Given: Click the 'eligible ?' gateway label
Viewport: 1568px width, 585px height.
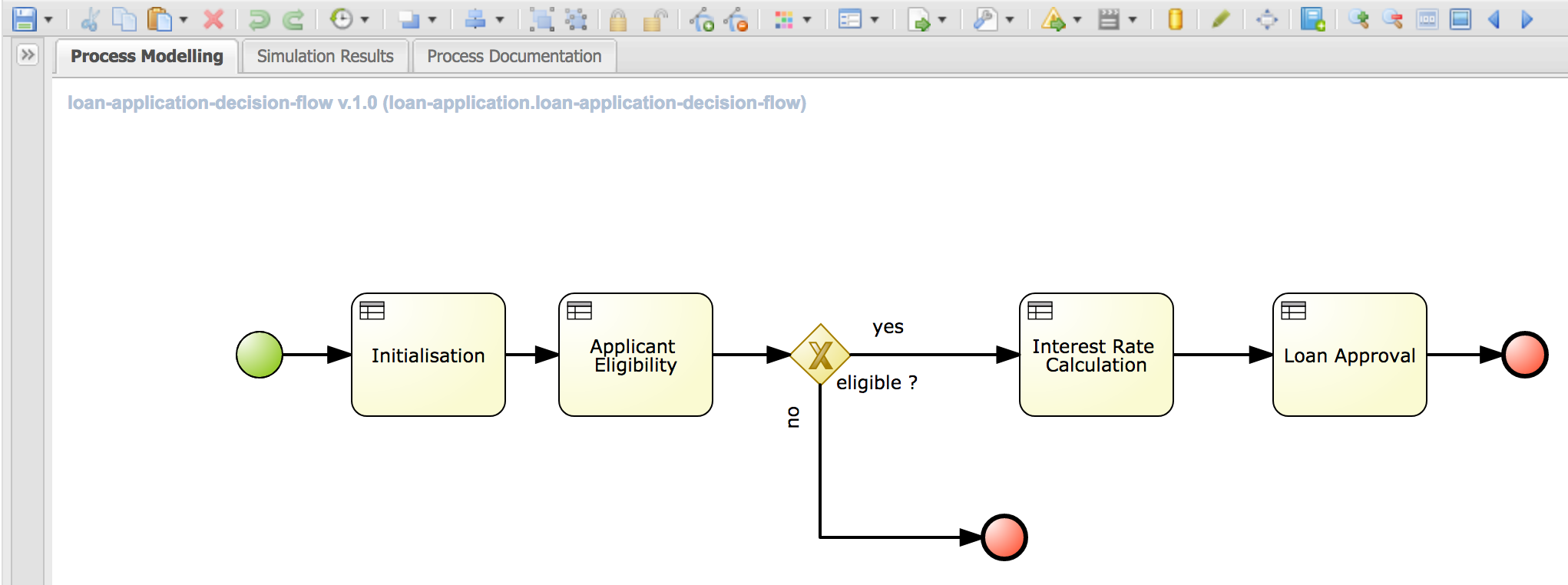Looking at the screenshot, I should click(x=877, y=382).
